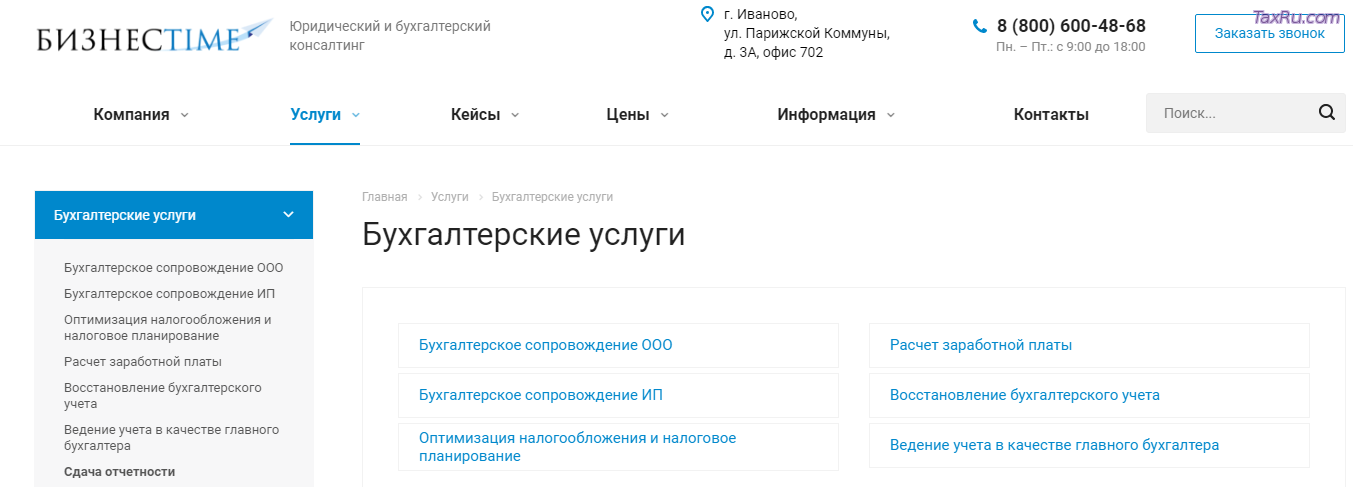The height and width of the screenshot is (487, 1353).
Task: Click the Главная breadcrumb link
Action: point(384,197)
